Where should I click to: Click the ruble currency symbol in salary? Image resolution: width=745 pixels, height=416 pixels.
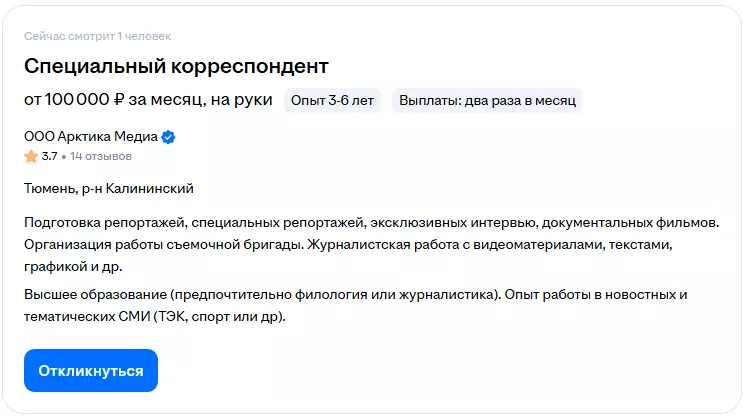pos(119,100)
